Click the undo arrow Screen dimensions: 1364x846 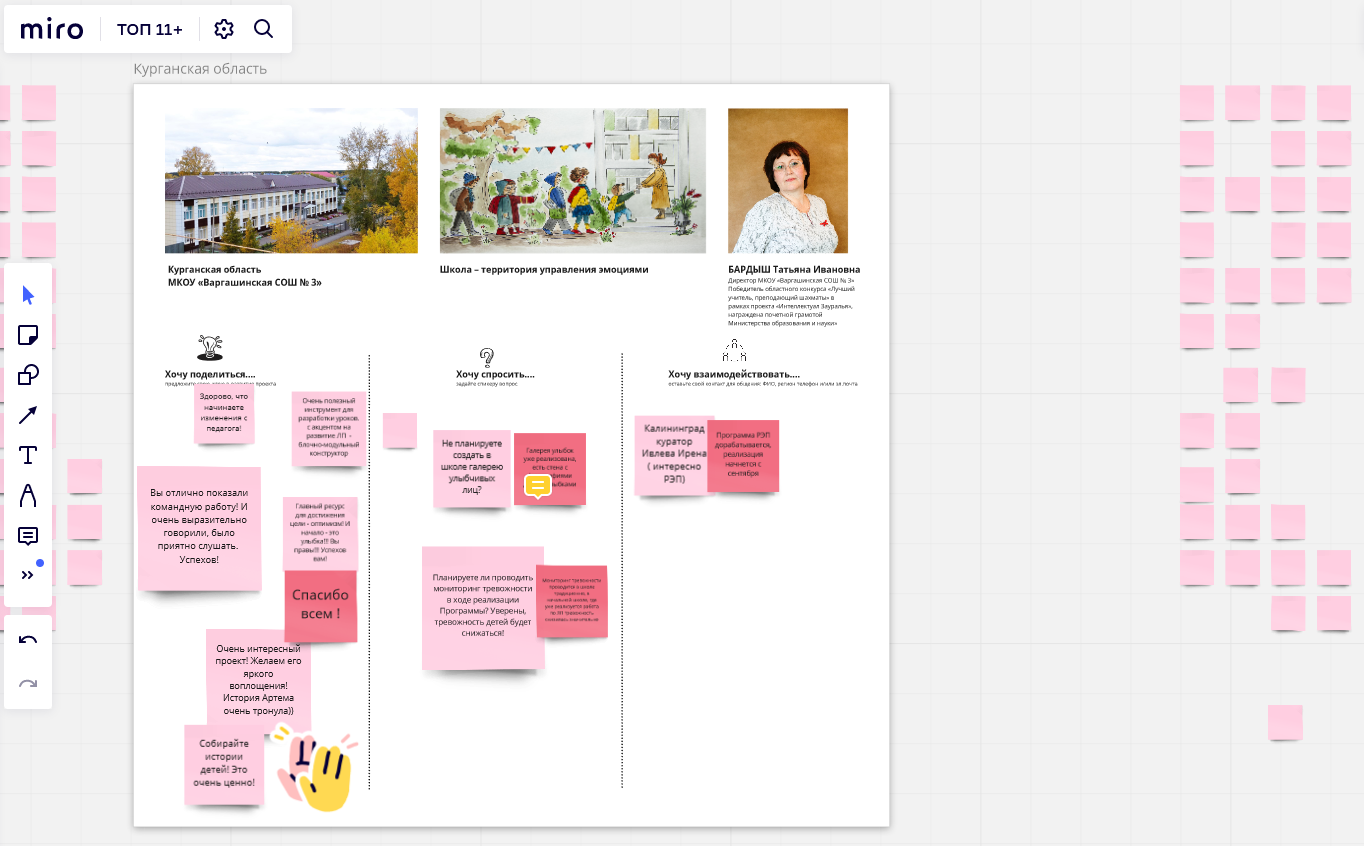point(28,641)
